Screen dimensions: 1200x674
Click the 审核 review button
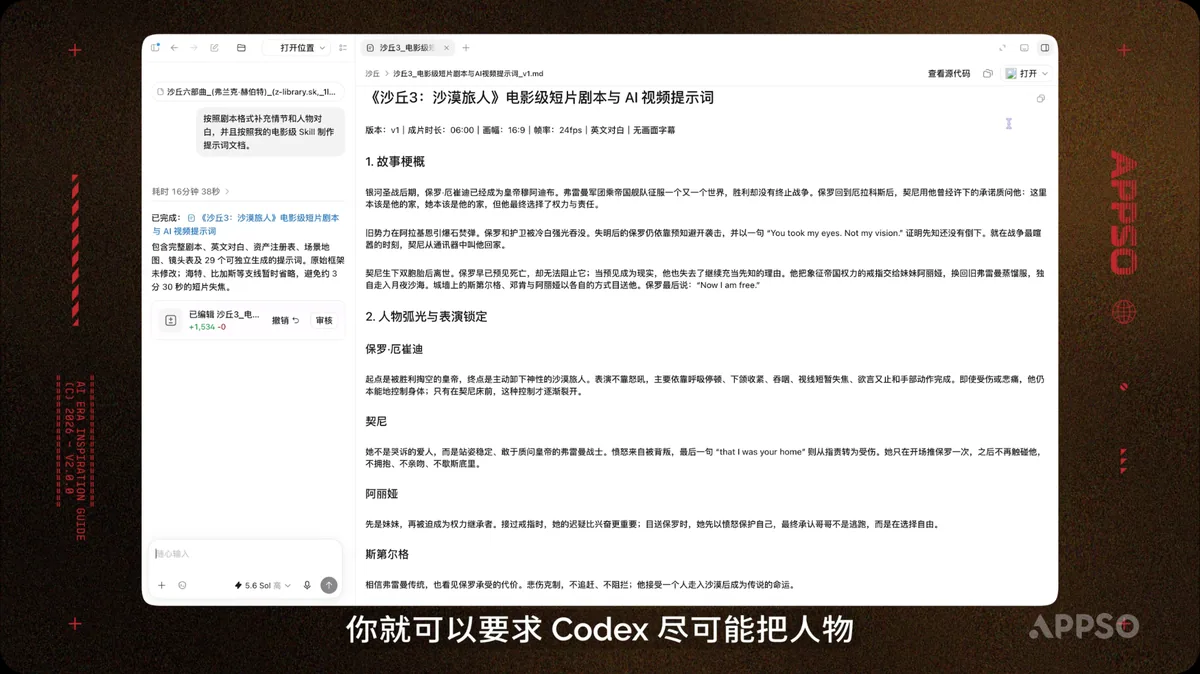point(324,321)
